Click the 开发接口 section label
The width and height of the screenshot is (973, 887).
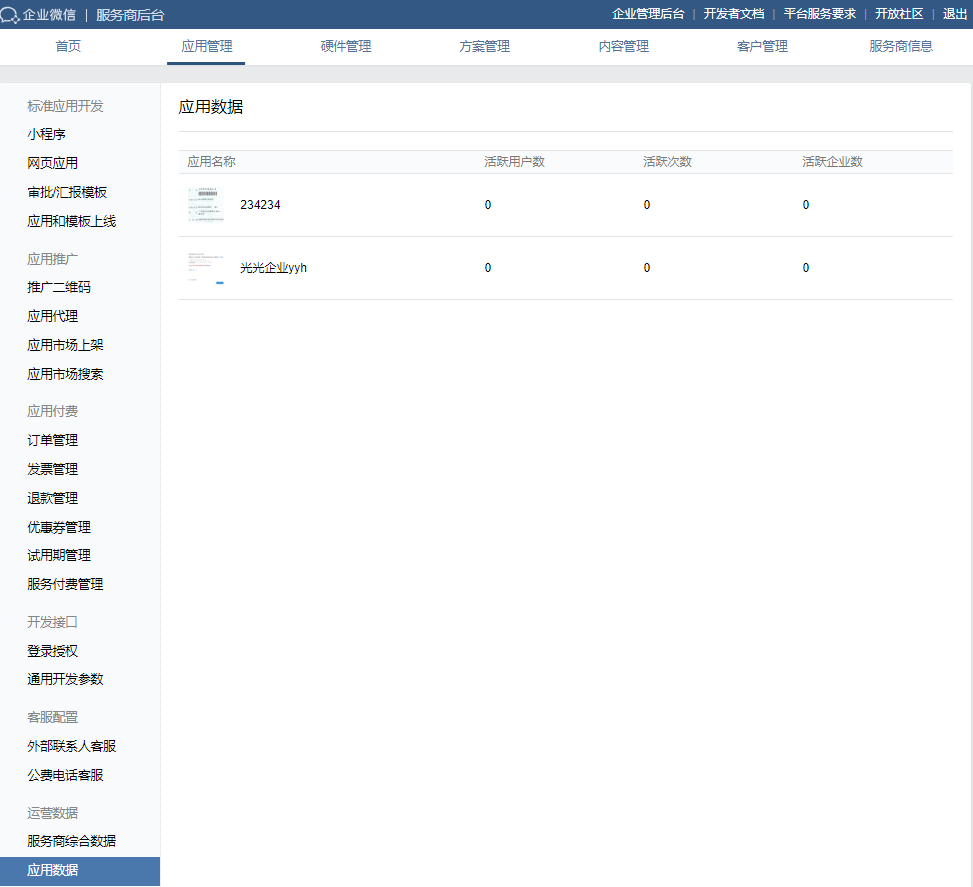53,622
